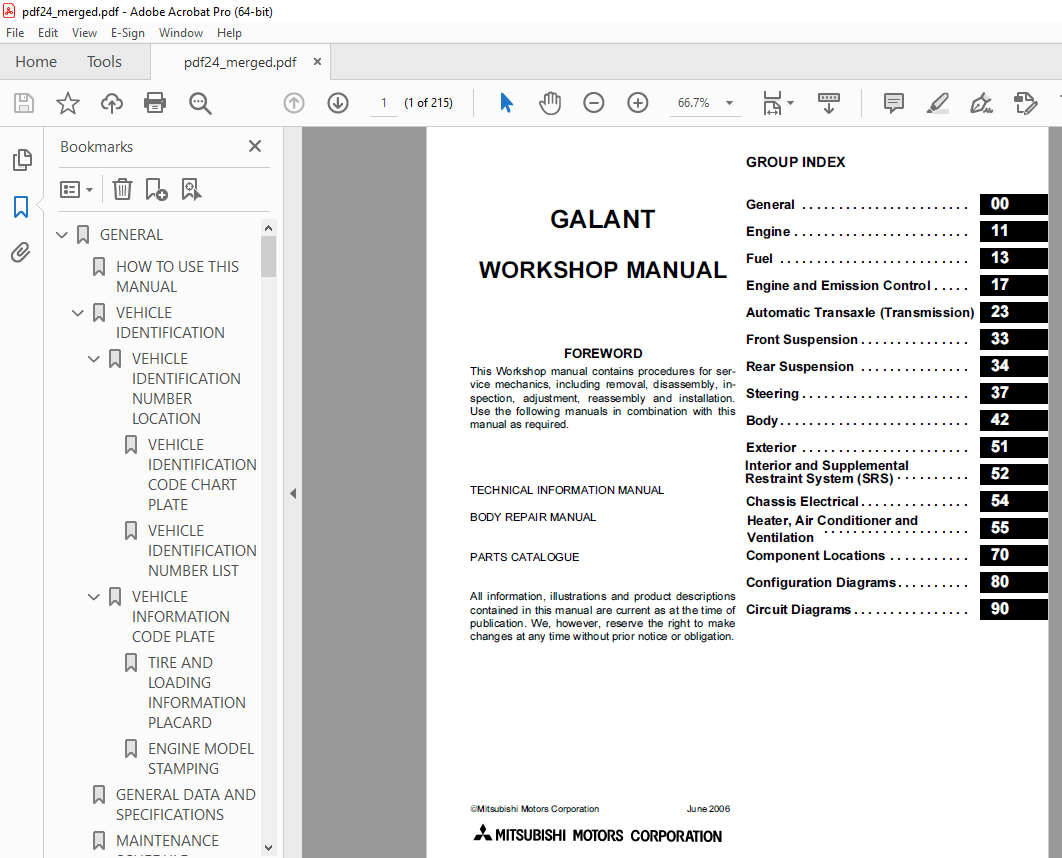Screen dimensions: 1062x858
Task: Collapse VEHICLE IDENTIFICATION NUMBER LOCATION bookmark
Action: click(x=93, y=359)
